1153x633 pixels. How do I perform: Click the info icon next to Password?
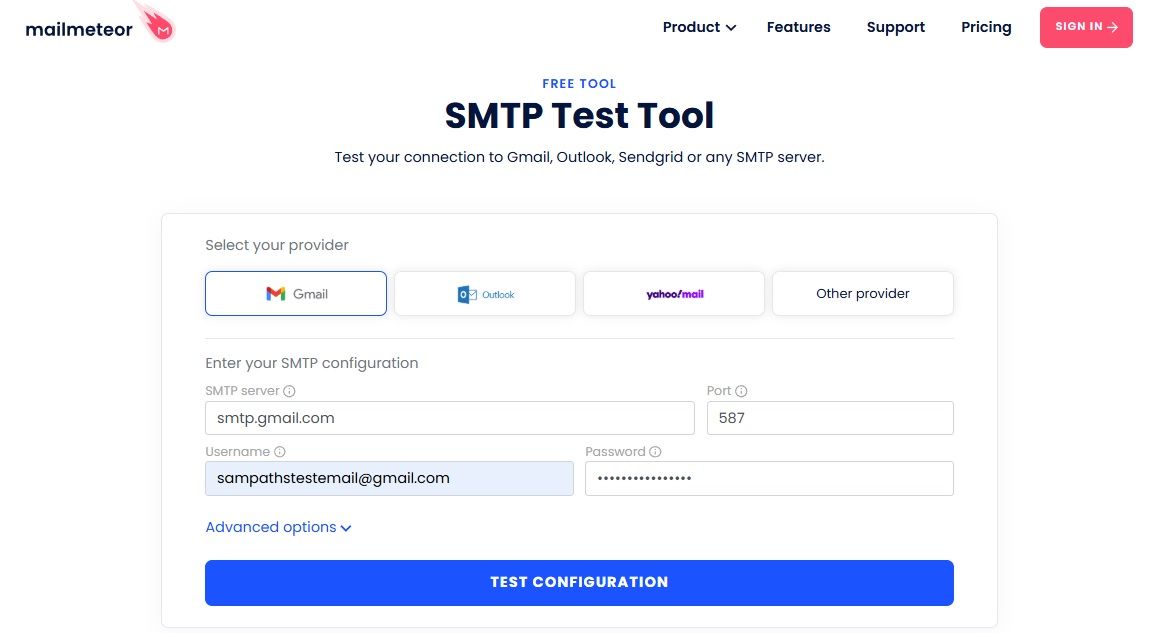[x=655, y=452]
